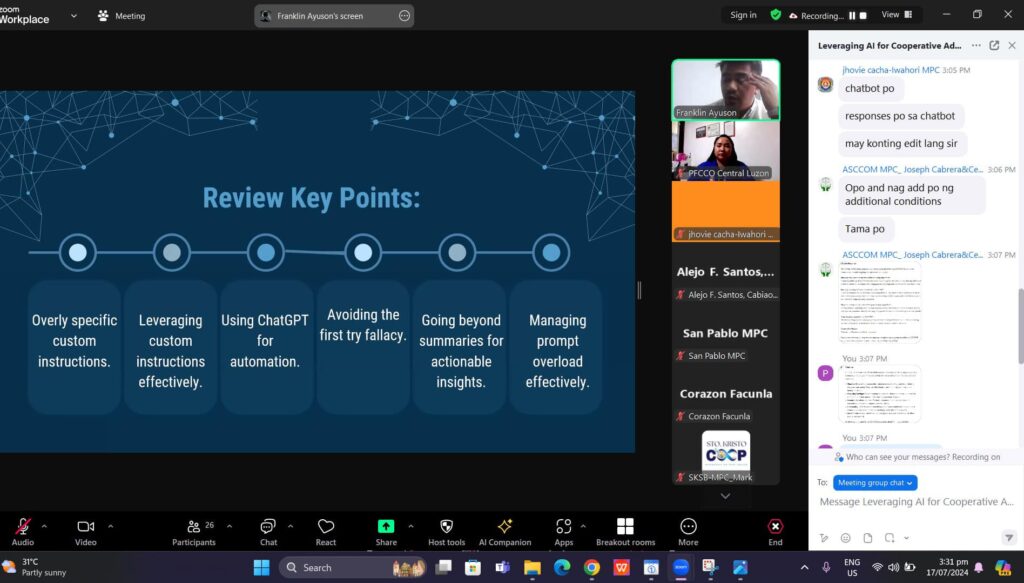
Task: Open File Explorer from taskbar
Action: [532, 567]
